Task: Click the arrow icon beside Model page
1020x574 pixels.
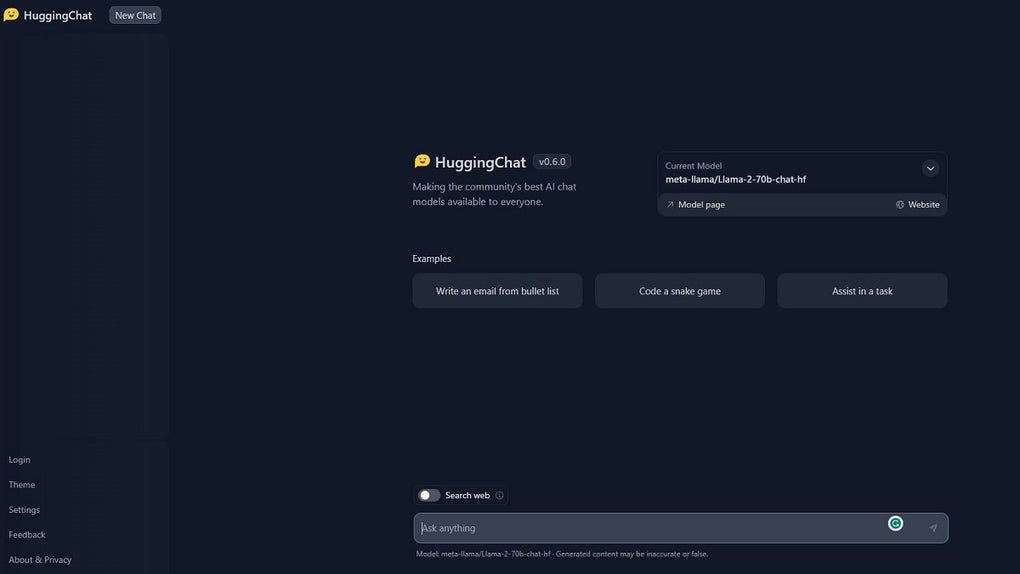Action: point(670,204)
